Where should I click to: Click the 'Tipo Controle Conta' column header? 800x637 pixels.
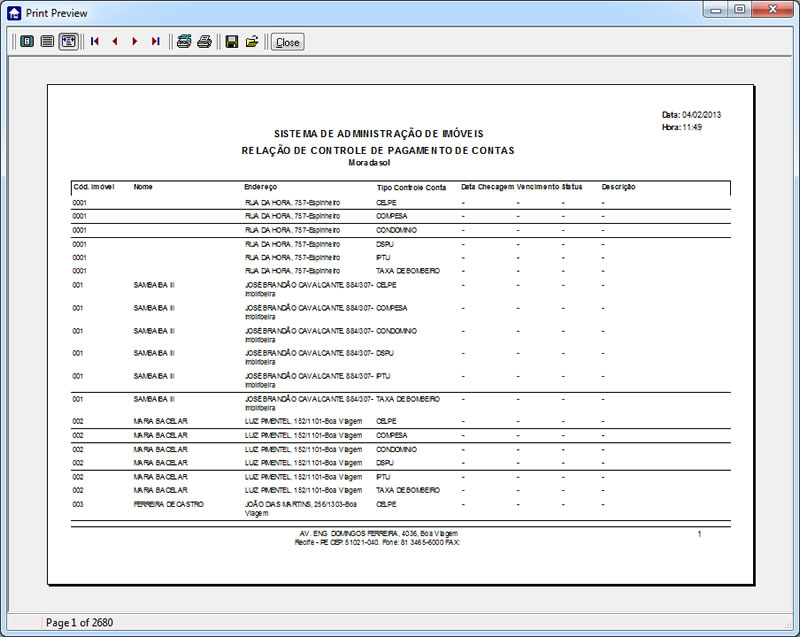point(411,187)
